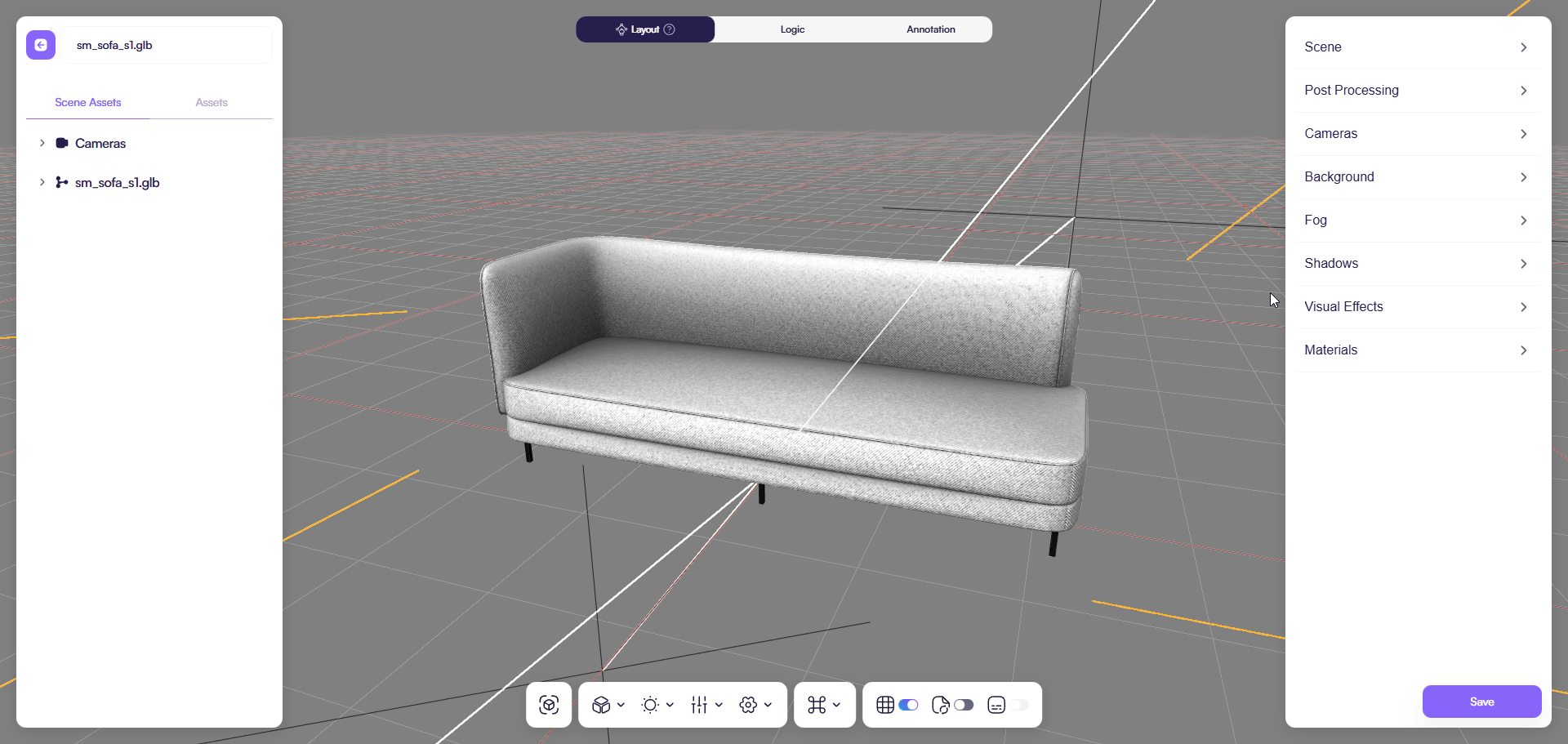Image resolution: width=1568 pixels, height=744 pixels.
Task: Expand the Cameras tree item
Action: (x=42, y=143)
